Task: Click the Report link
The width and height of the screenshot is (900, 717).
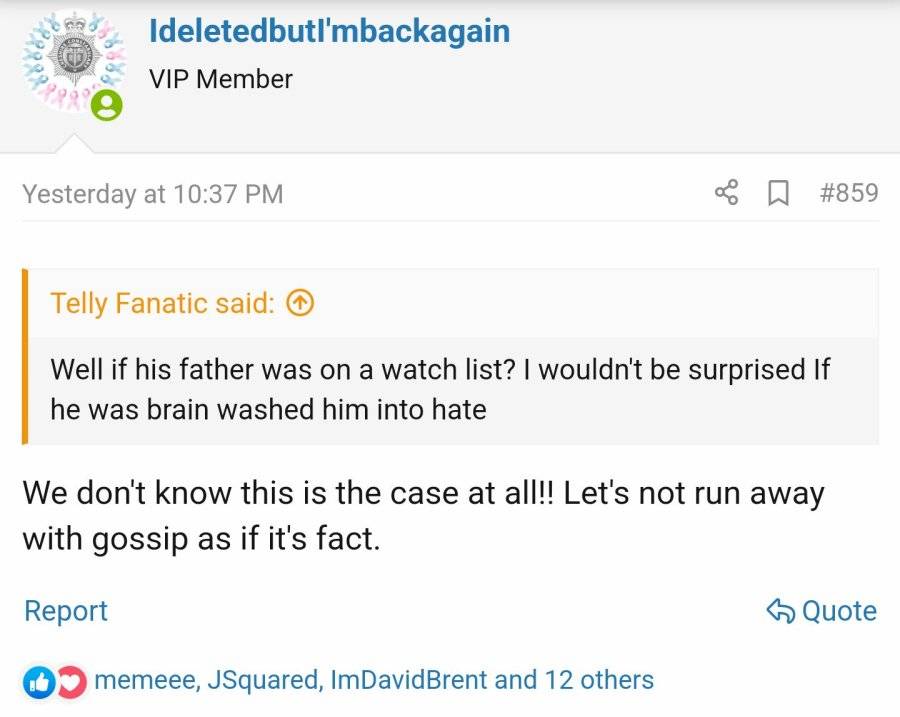Action: tap(66, 610)
